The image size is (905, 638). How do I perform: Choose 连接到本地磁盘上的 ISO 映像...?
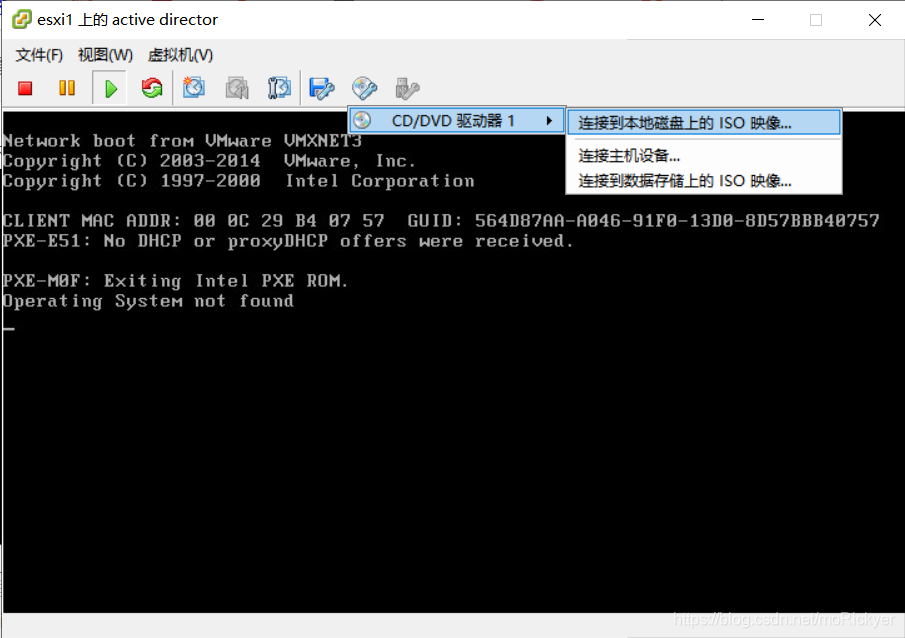coord(704,123)
